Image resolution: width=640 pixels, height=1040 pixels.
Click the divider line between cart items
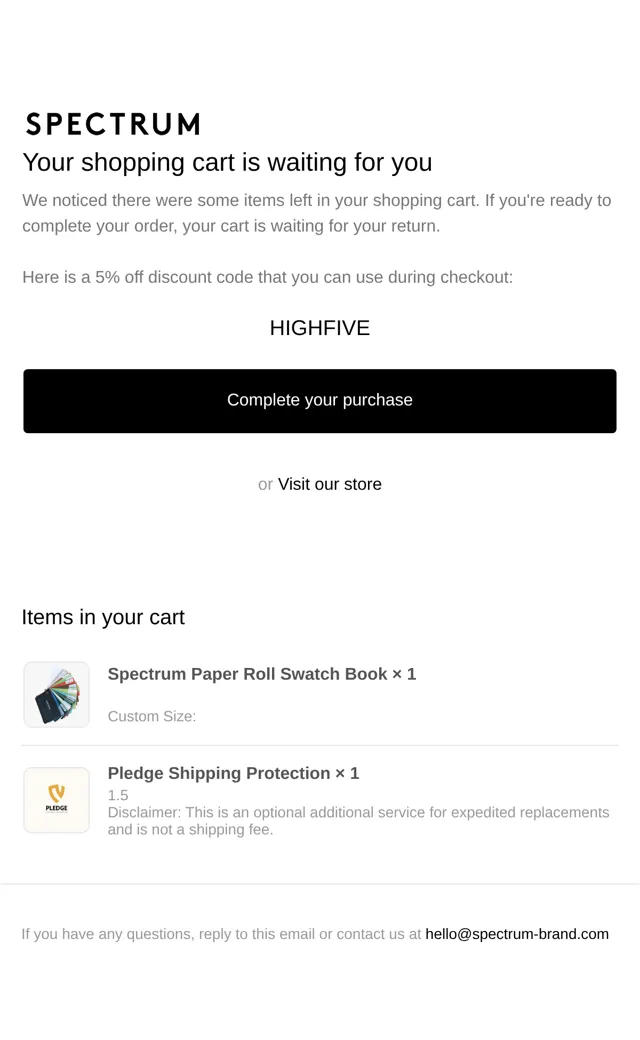tap(320, 746)
